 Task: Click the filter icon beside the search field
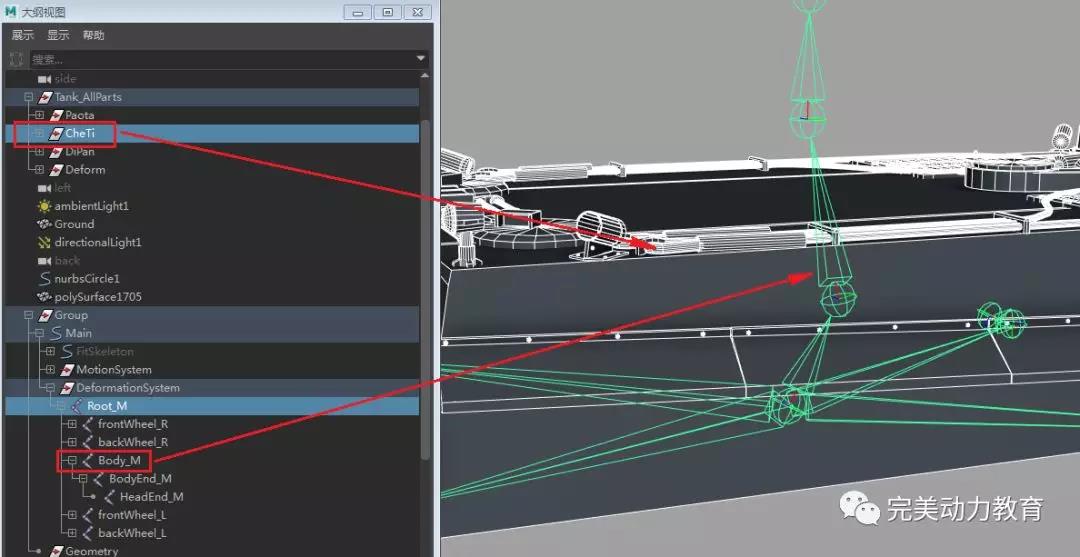click(18, 59)
